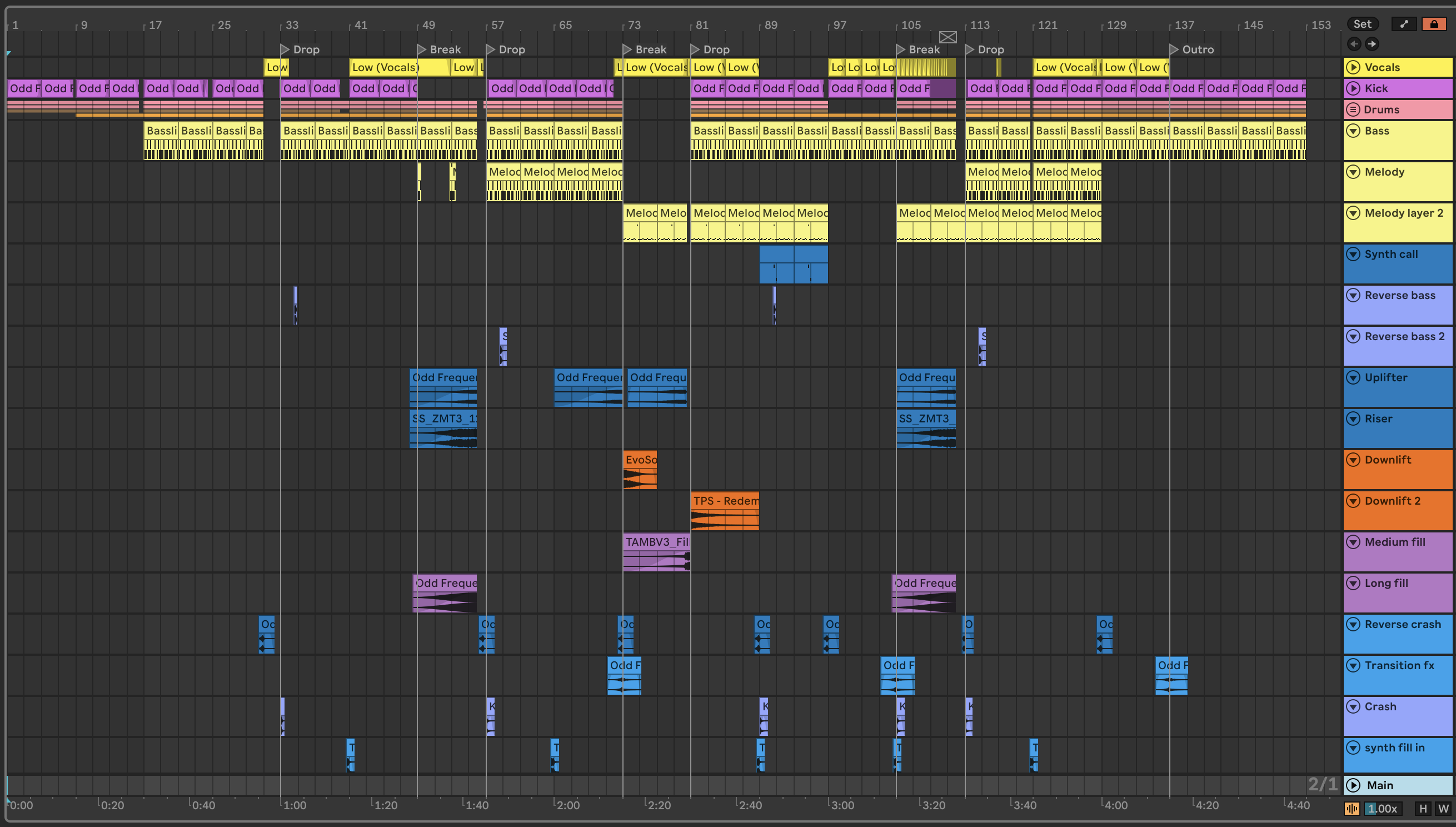Click the Kick track fold icon
Screen dimensions: 1456x827
pyautogui.click(x=1353, y=88)
